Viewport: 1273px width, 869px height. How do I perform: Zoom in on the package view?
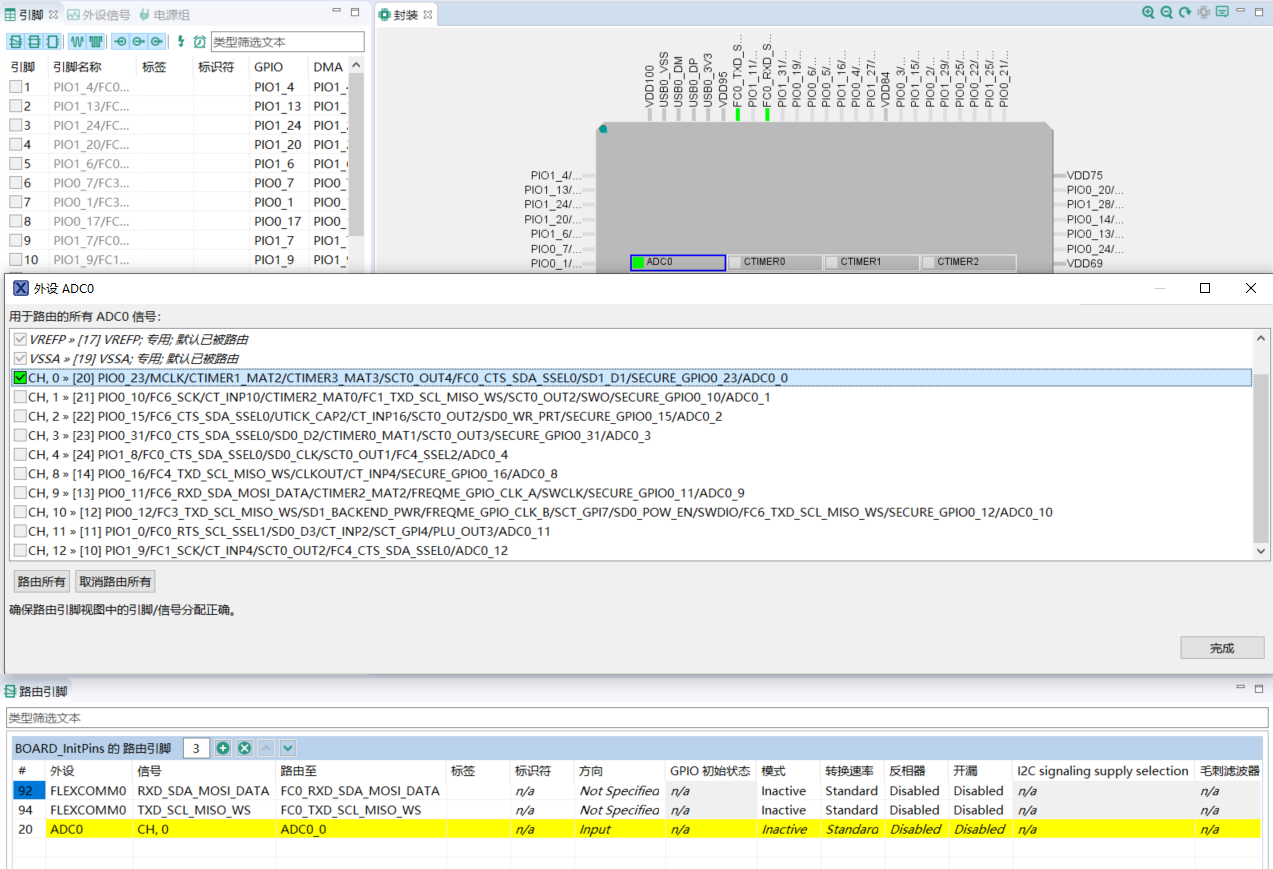coord(1148,13)
